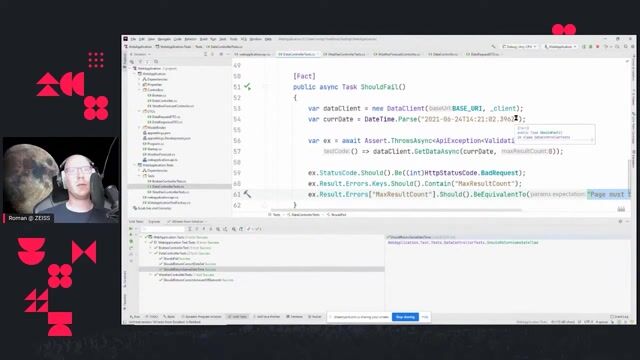This screenshot has height=360, width=640.
Task: Open the Terminal tool window tab
Action: pyautogui.click(x=295, y=317)
